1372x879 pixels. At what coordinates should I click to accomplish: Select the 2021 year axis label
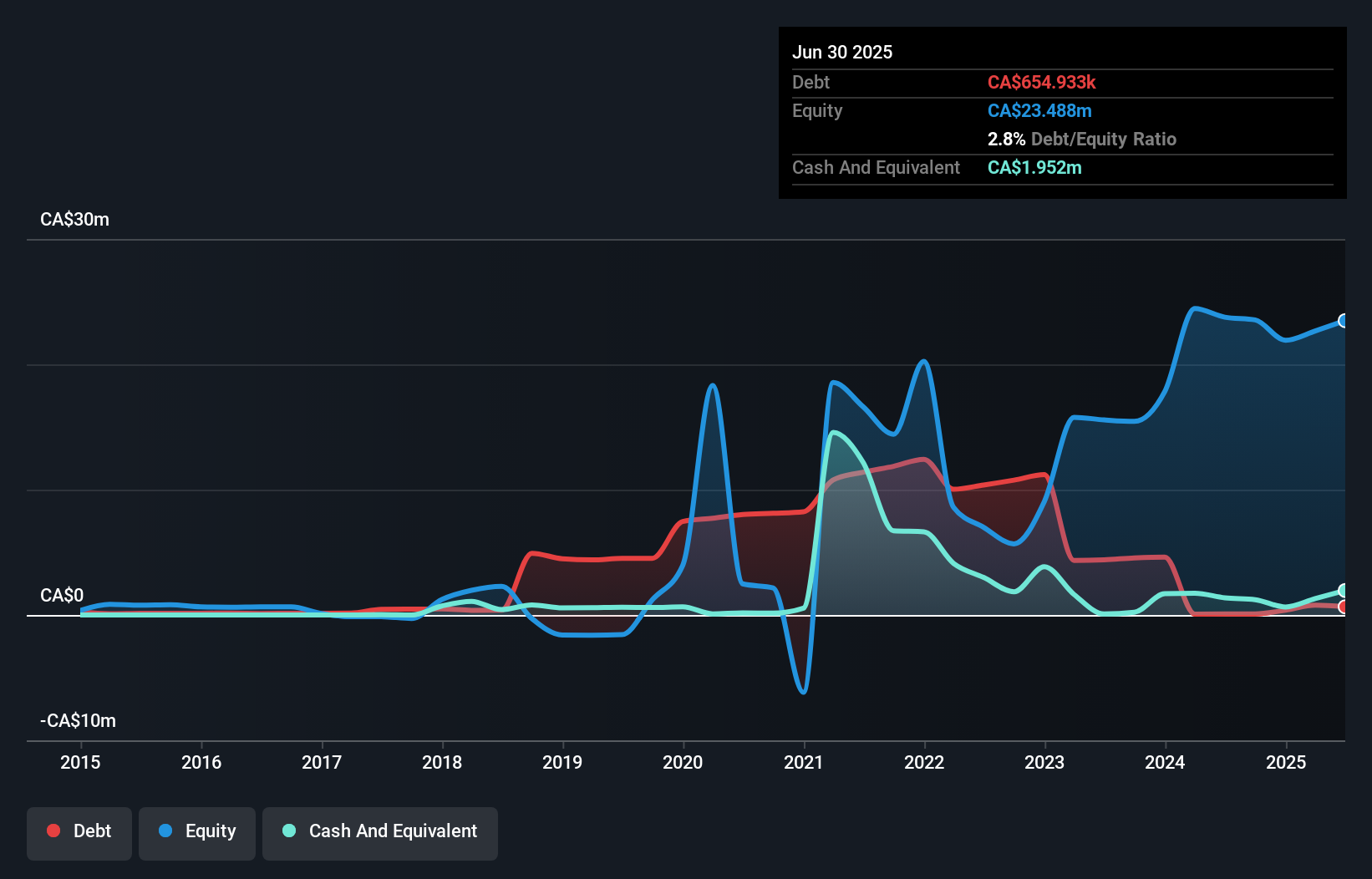click(803, 762)
